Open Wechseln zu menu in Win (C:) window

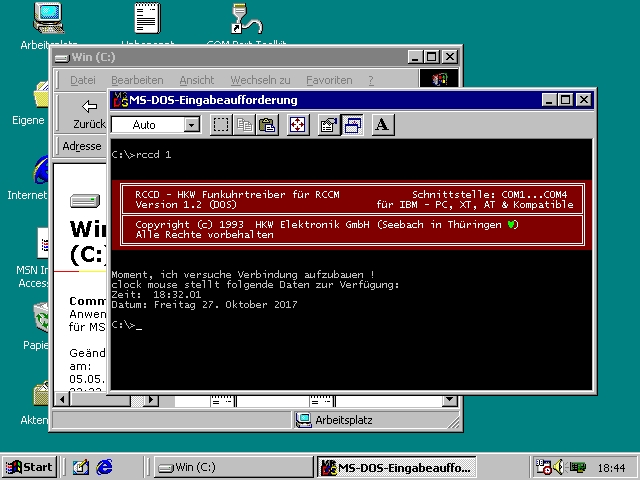tap(260, 80)
